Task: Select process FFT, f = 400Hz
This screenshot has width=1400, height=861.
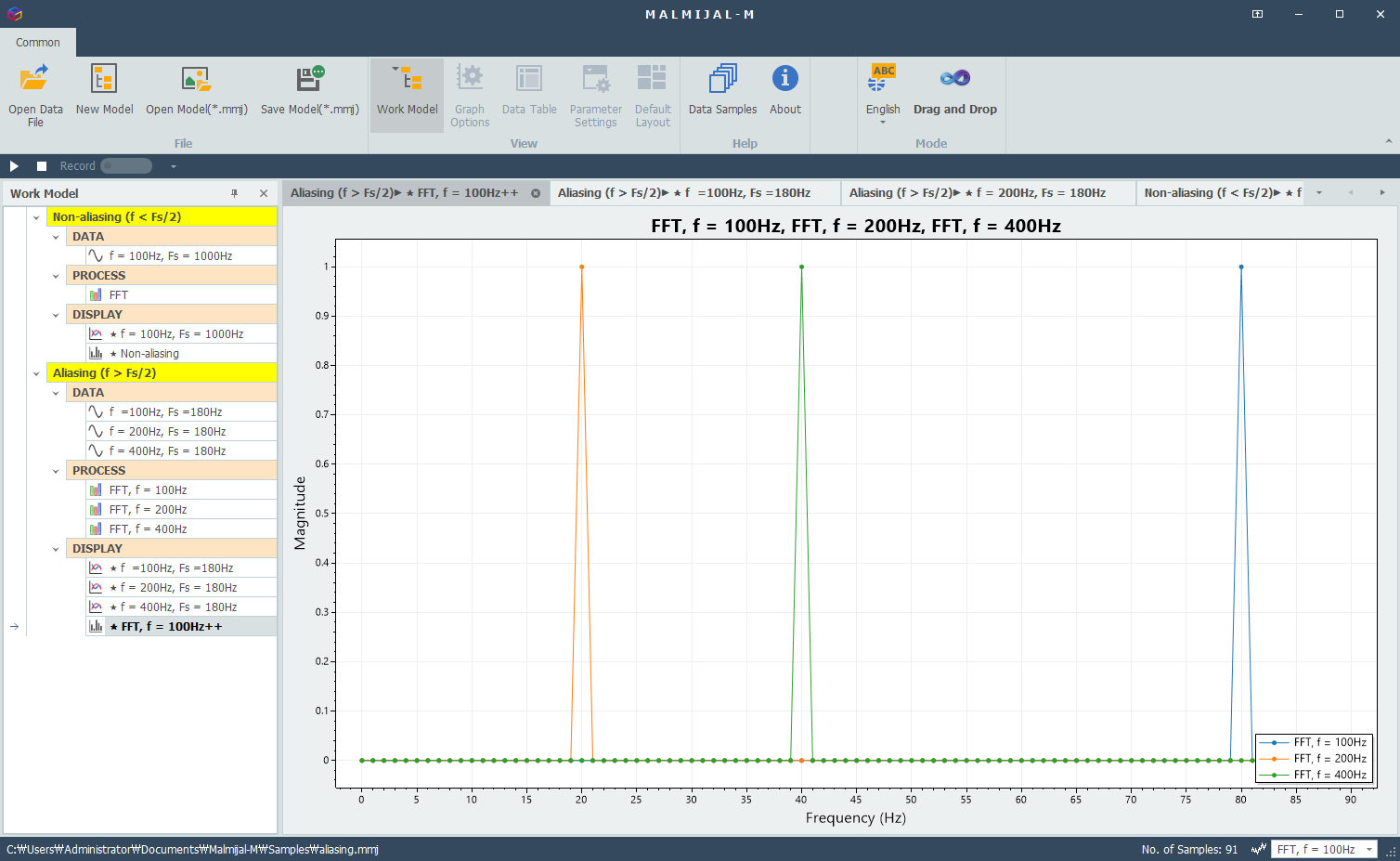Action: click(x=181, y=528)
